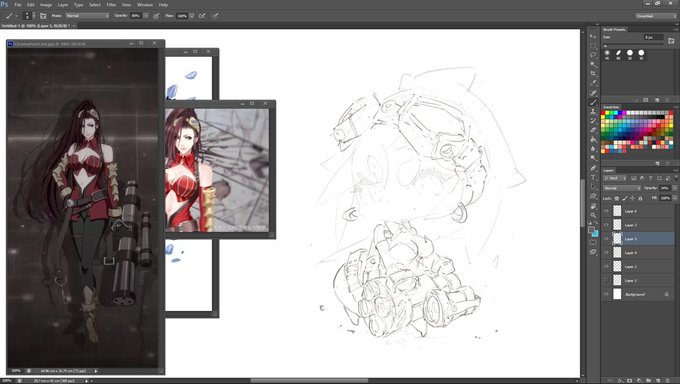This screenshot has height=384, width=680.
Task: Pick the red swatch in Swatches
Action: click(x=603, y=113)
